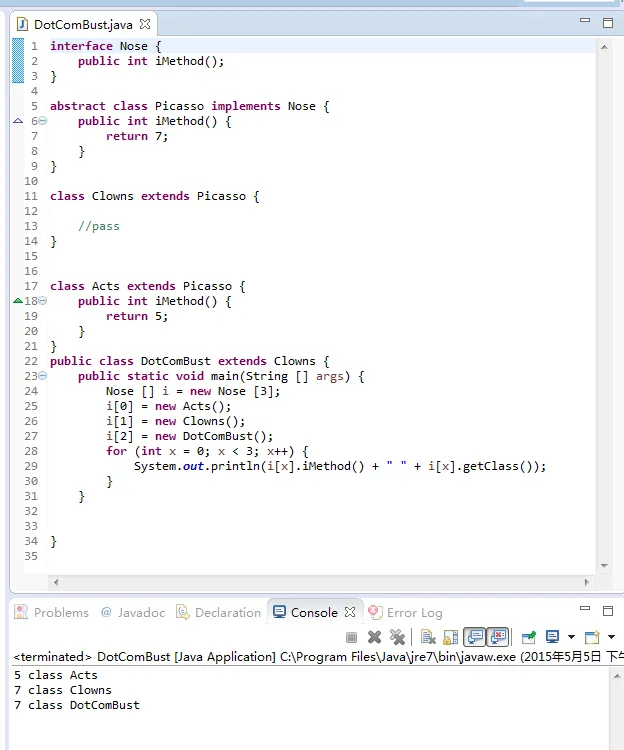
Task: Toggle Scroll Lock in the console
Action: (x=450, y=637)
